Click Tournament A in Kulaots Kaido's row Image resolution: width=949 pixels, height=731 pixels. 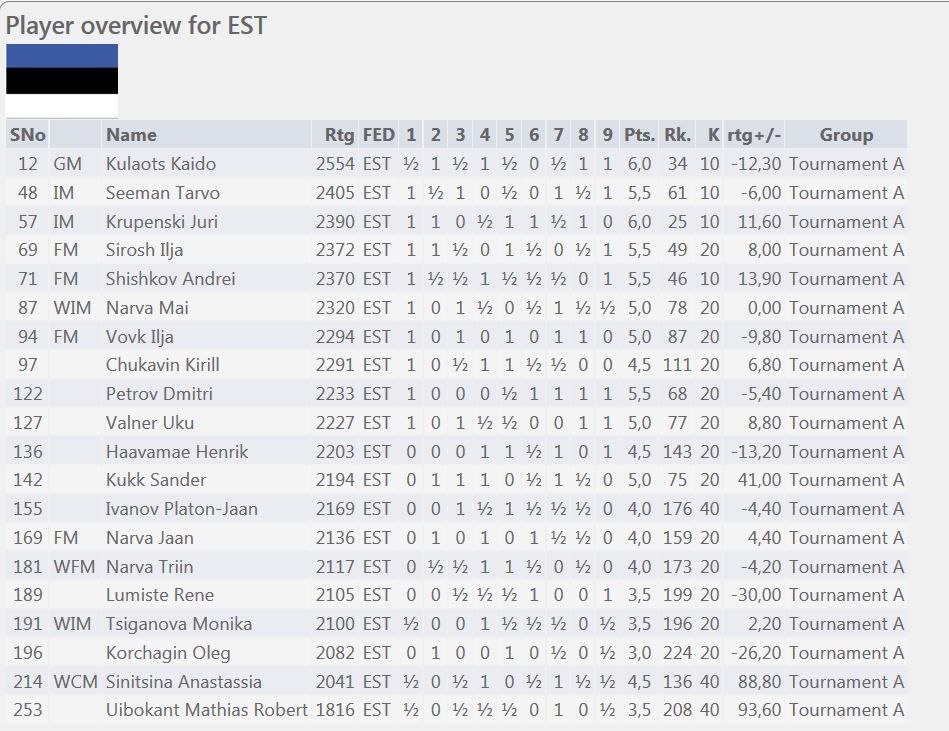click(846, 164)
